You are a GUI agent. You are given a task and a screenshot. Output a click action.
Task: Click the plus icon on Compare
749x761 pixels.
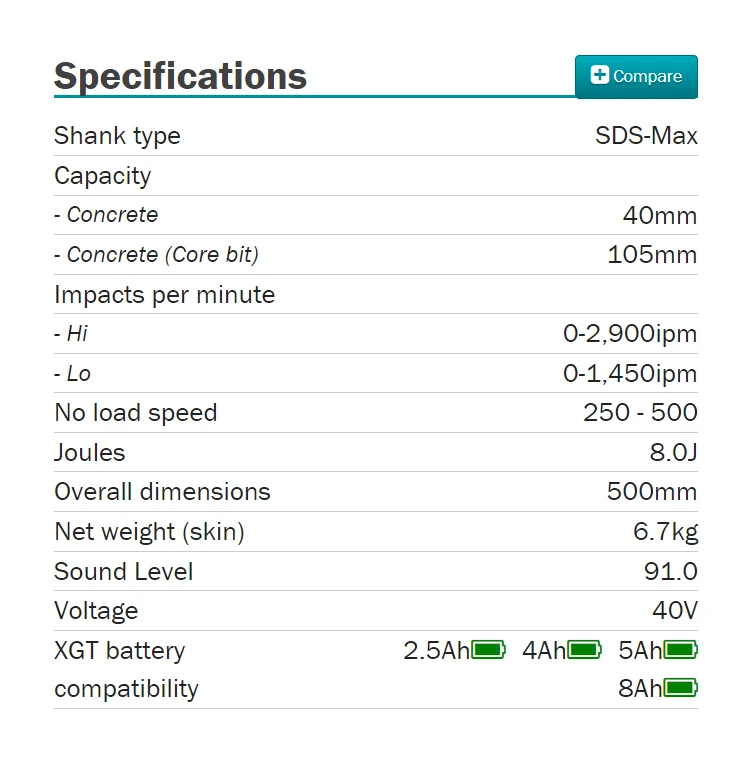[x=599, y=76]
